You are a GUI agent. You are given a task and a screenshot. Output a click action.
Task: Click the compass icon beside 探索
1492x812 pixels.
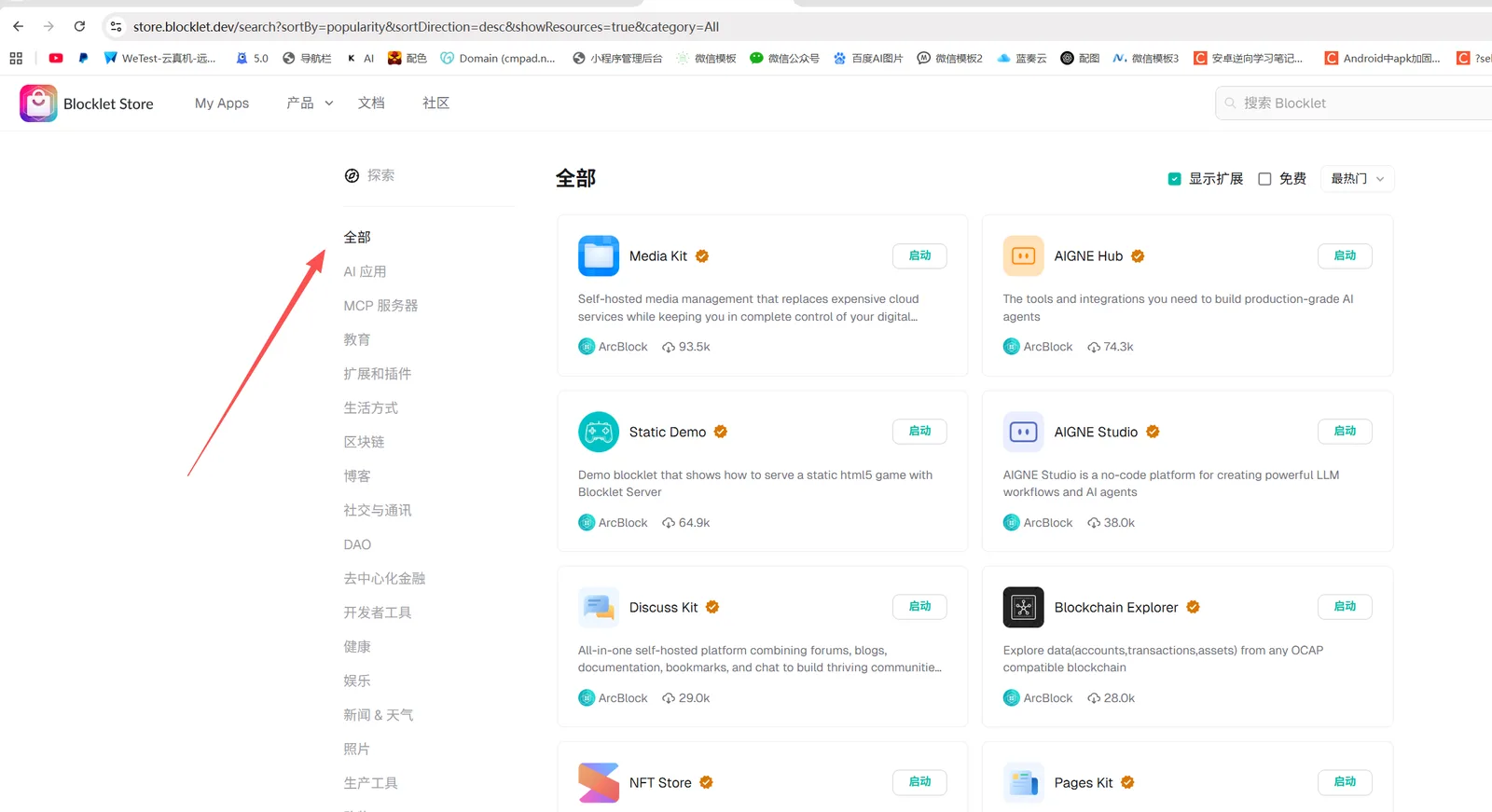coord(352,175)
